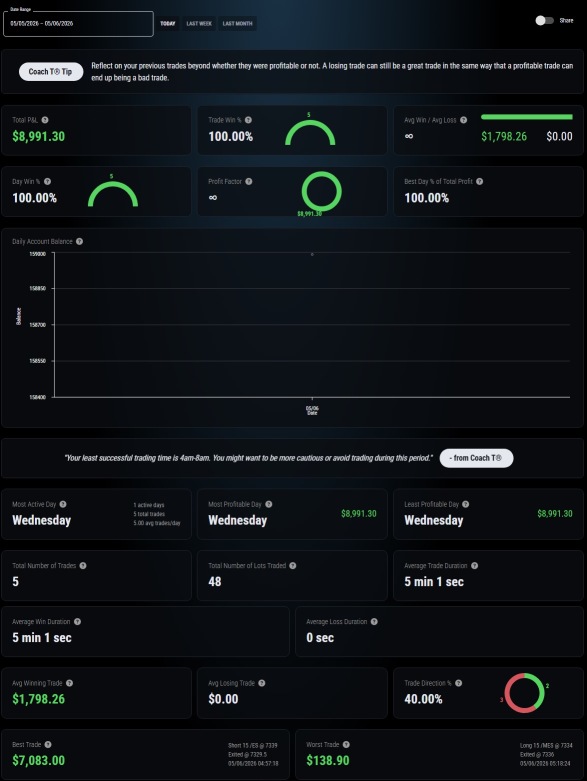Open the Date Range input field

tap(78, 23)
